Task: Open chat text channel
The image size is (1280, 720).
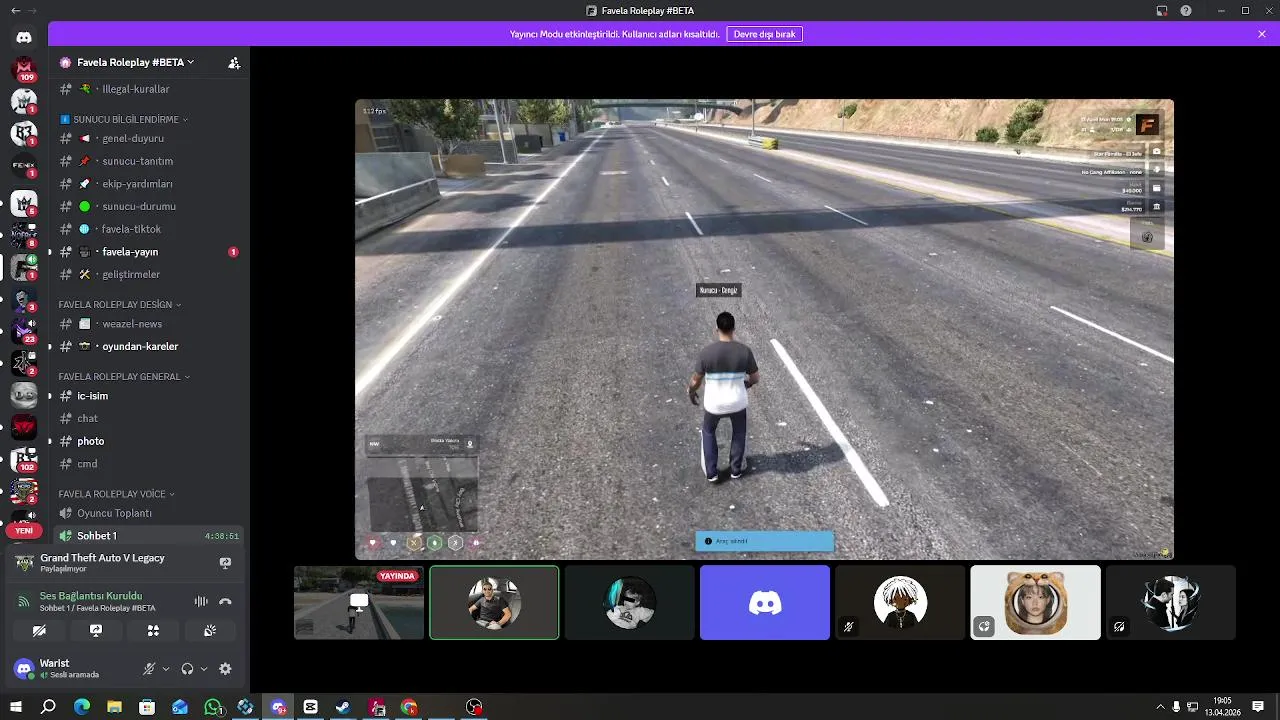Action: [x=149, y=419]
